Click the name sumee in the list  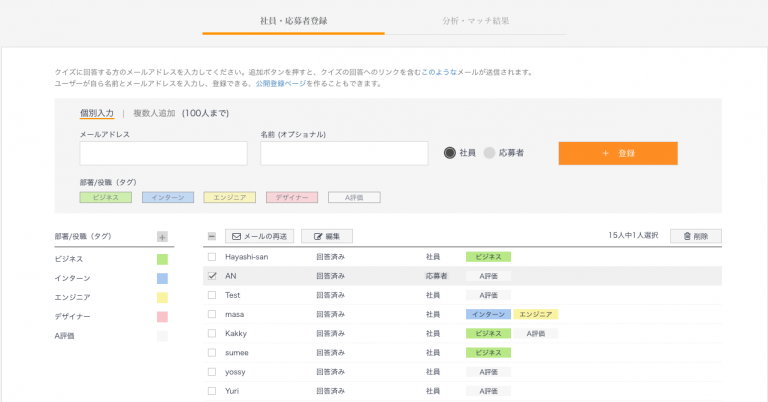click(x=237, y=353)
